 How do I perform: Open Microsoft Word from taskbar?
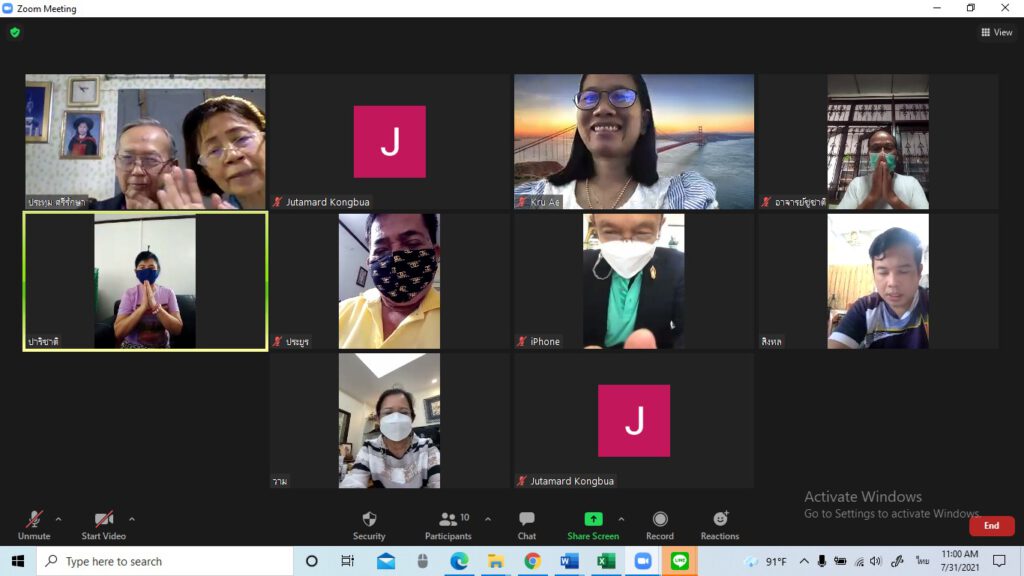point(569,561)
